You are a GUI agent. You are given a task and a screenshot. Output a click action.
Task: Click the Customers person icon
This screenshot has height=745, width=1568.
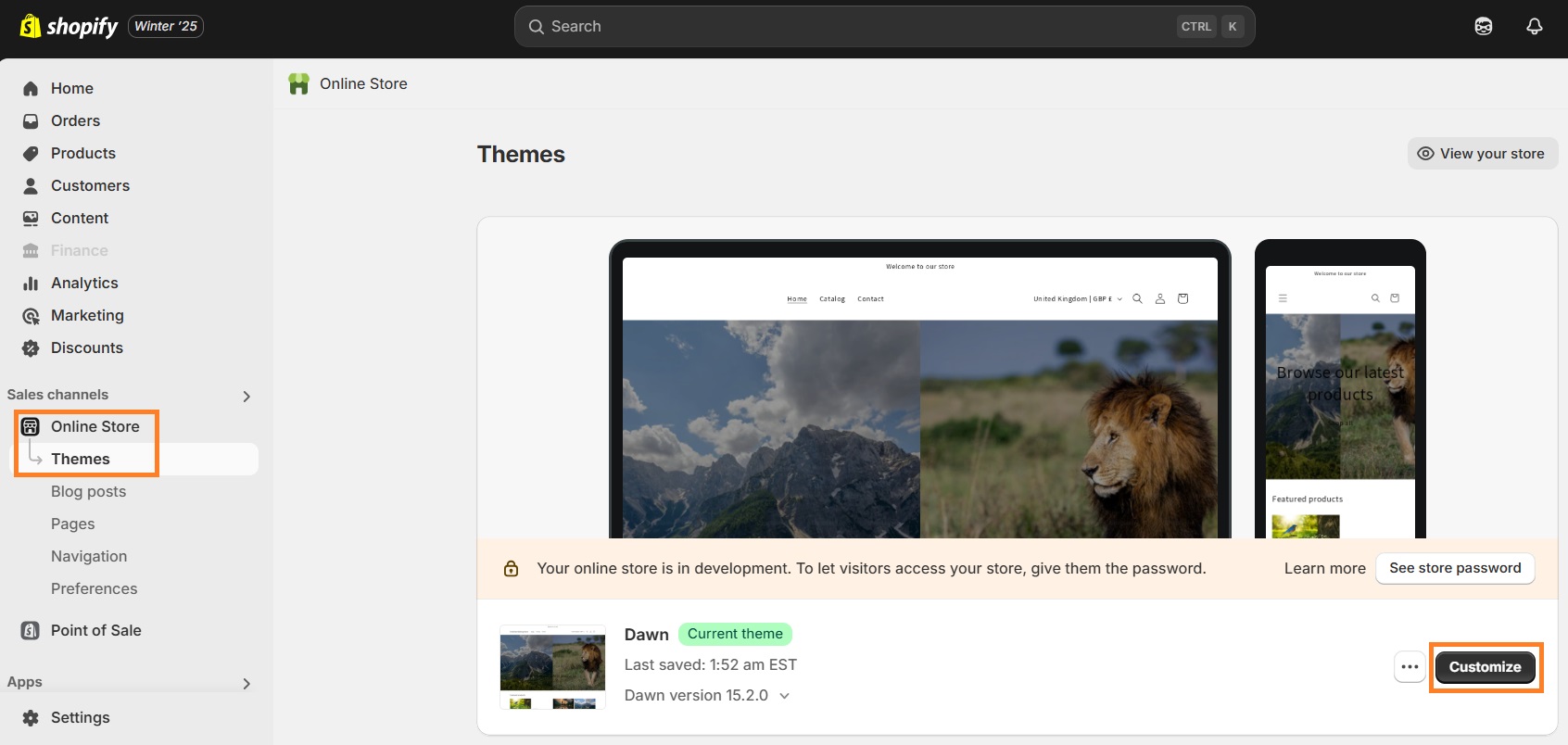(x=31, y=186)
